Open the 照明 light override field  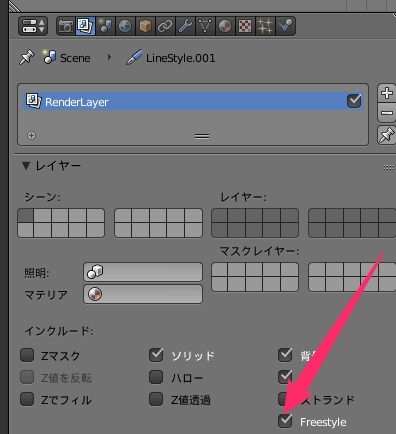[143, 272]
